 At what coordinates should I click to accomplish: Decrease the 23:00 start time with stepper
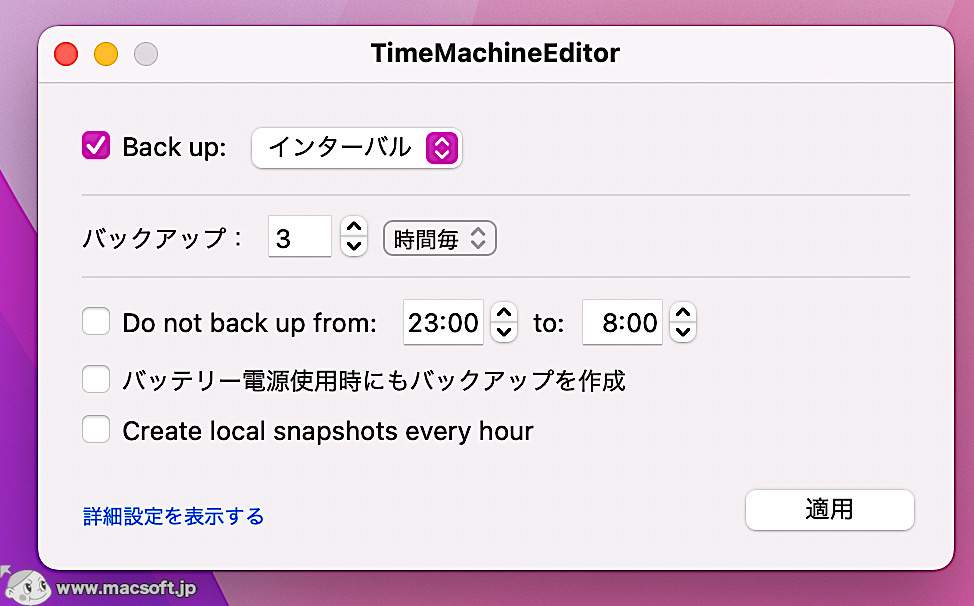click(x=503, y=330)
